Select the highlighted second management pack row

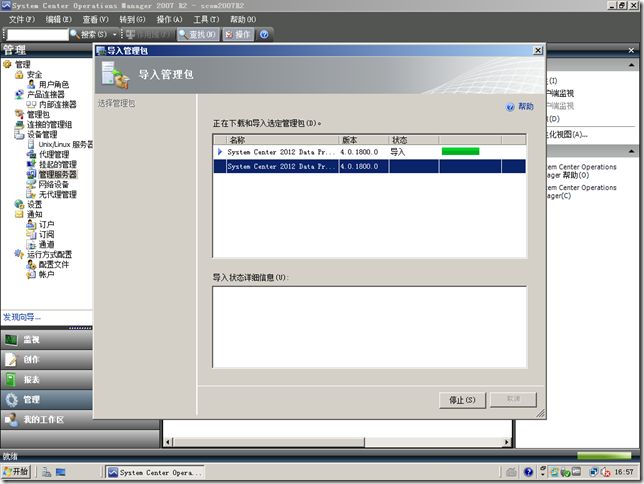coord(369,166)
